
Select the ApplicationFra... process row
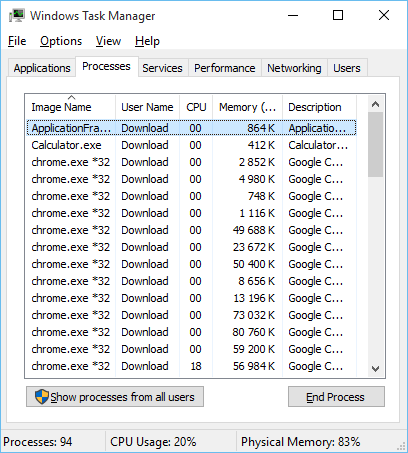coord(191,128)
